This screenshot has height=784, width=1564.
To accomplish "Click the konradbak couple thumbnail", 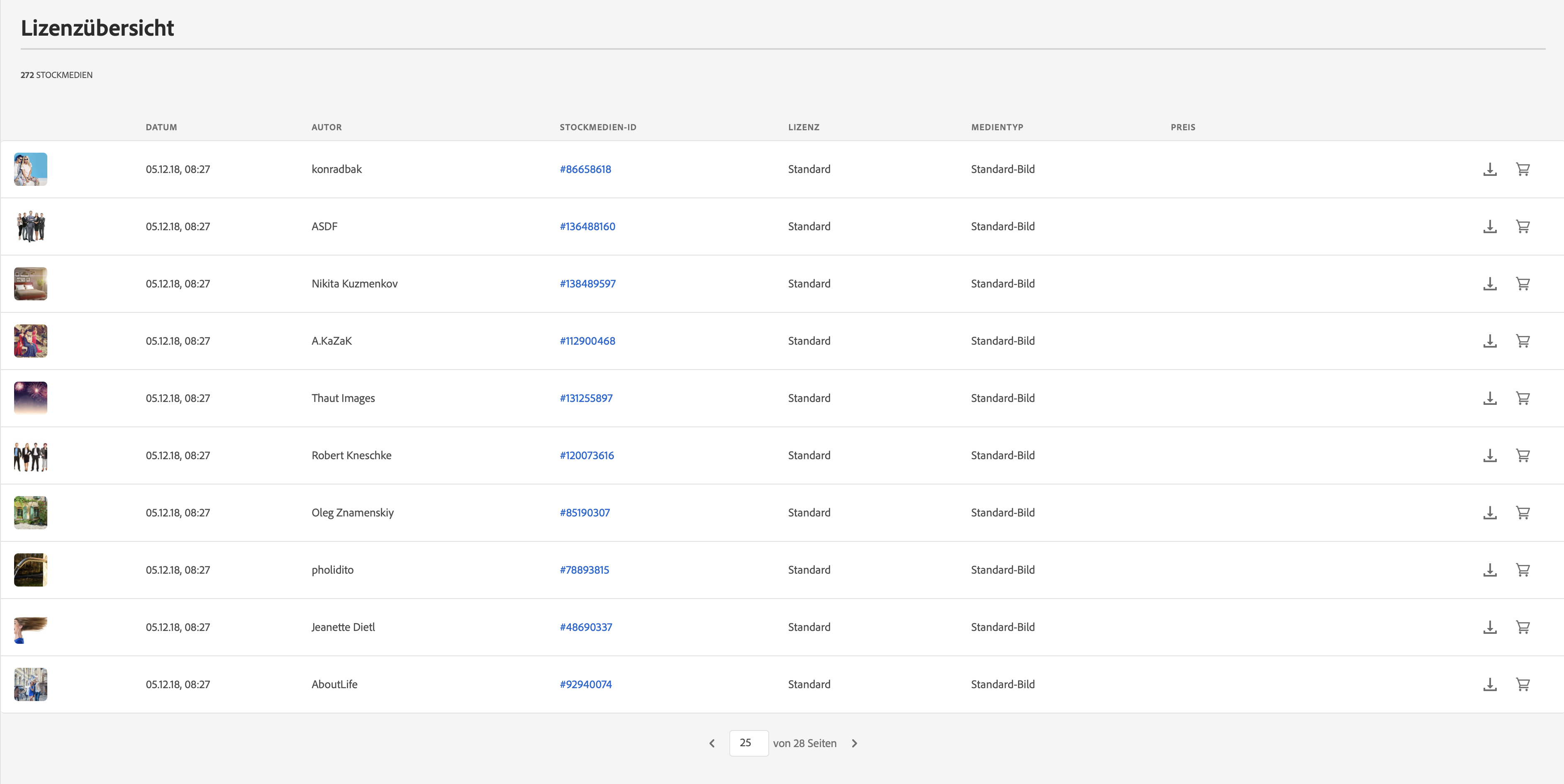I will pyautogui.click(x=30, y=169).
